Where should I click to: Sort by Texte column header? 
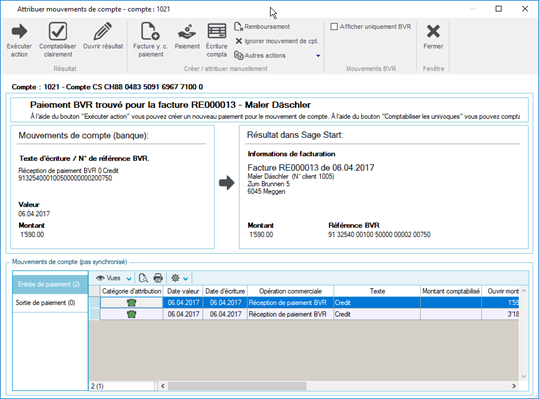(x=377, y=291)
